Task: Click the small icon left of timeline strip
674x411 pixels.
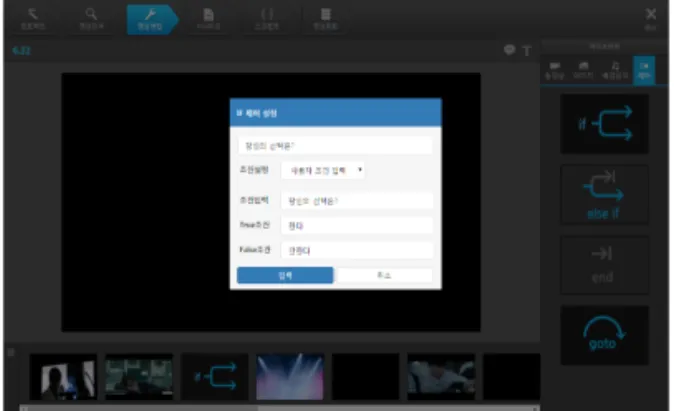Action: point(11,353)
